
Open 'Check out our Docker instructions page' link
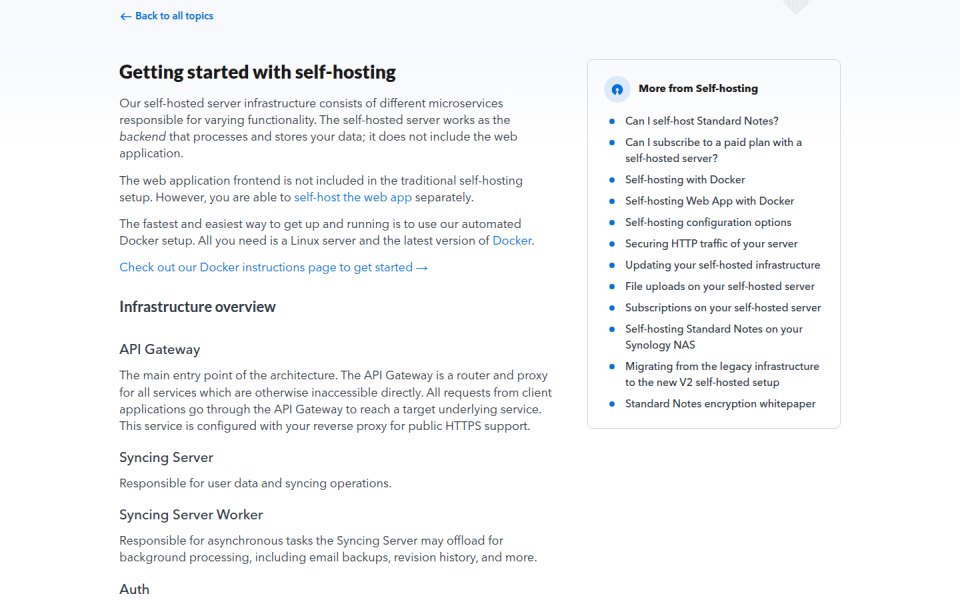(x=273, y=268)
